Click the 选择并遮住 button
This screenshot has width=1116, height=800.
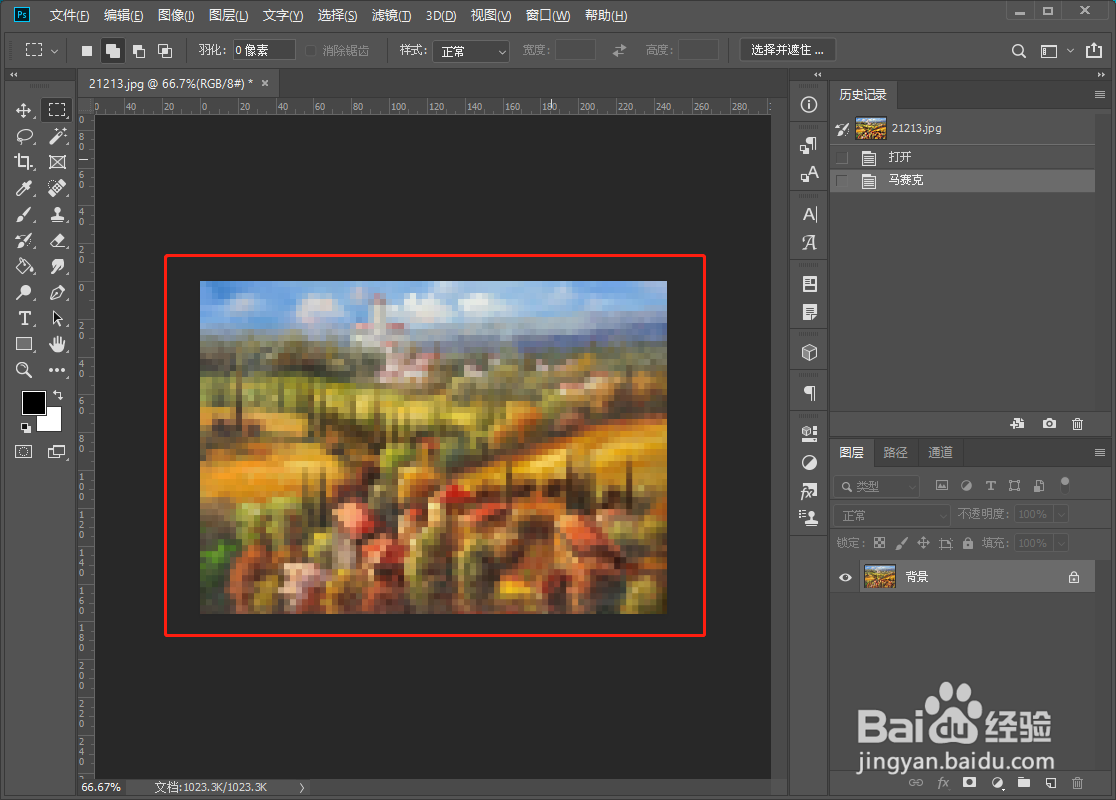coord(788,50)
